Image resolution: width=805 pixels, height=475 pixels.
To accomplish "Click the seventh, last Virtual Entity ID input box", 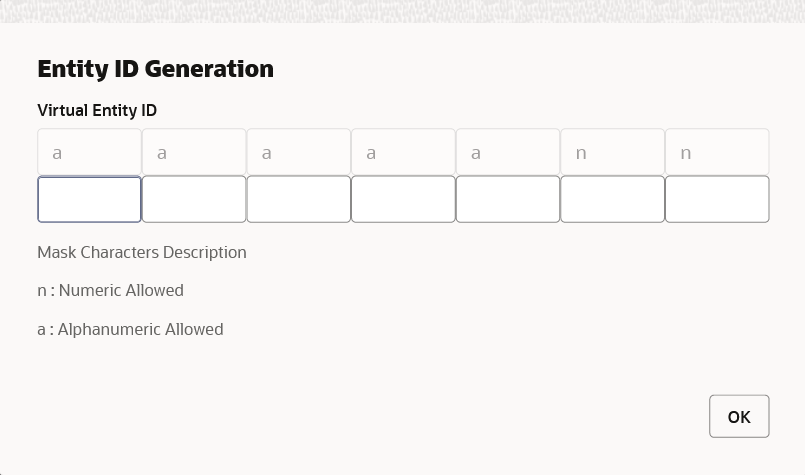I will 717,199.
